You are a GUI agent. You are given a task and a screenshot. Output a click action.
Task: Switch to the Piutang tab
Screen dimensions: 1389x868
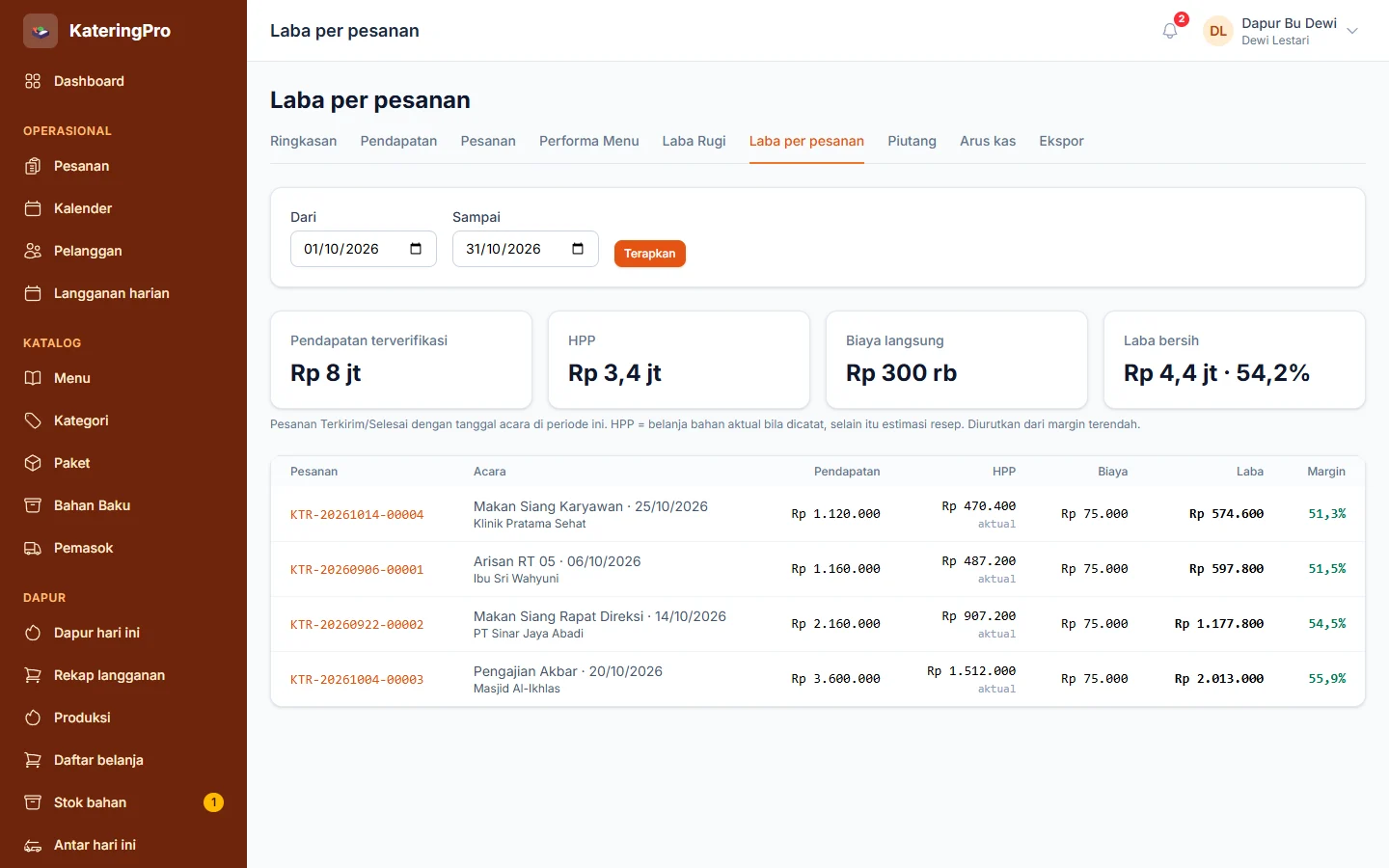pos(912,141)
